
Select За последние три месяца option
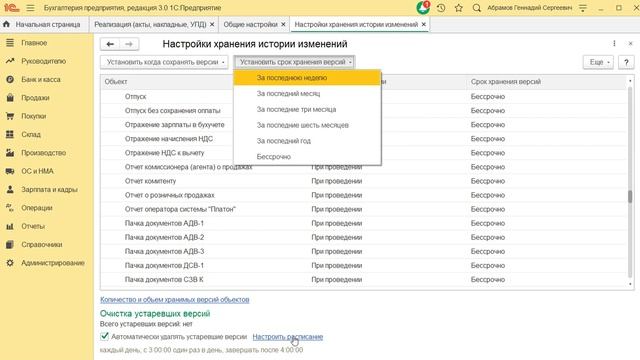pyautogui.click(x=307, y=109)
